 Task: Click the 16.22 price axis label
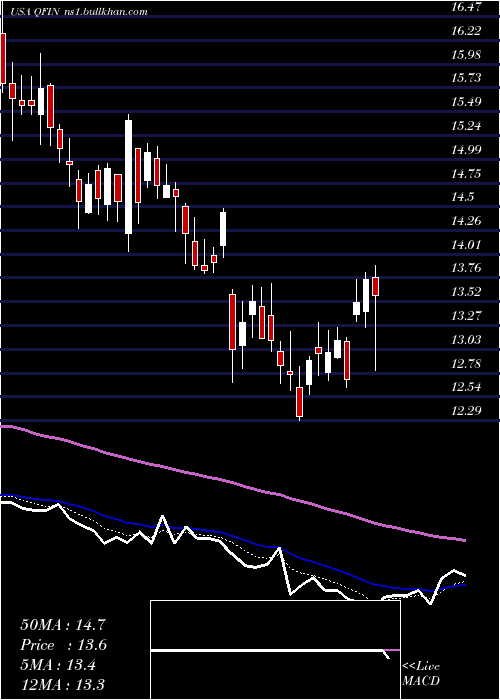click(467, 31)
